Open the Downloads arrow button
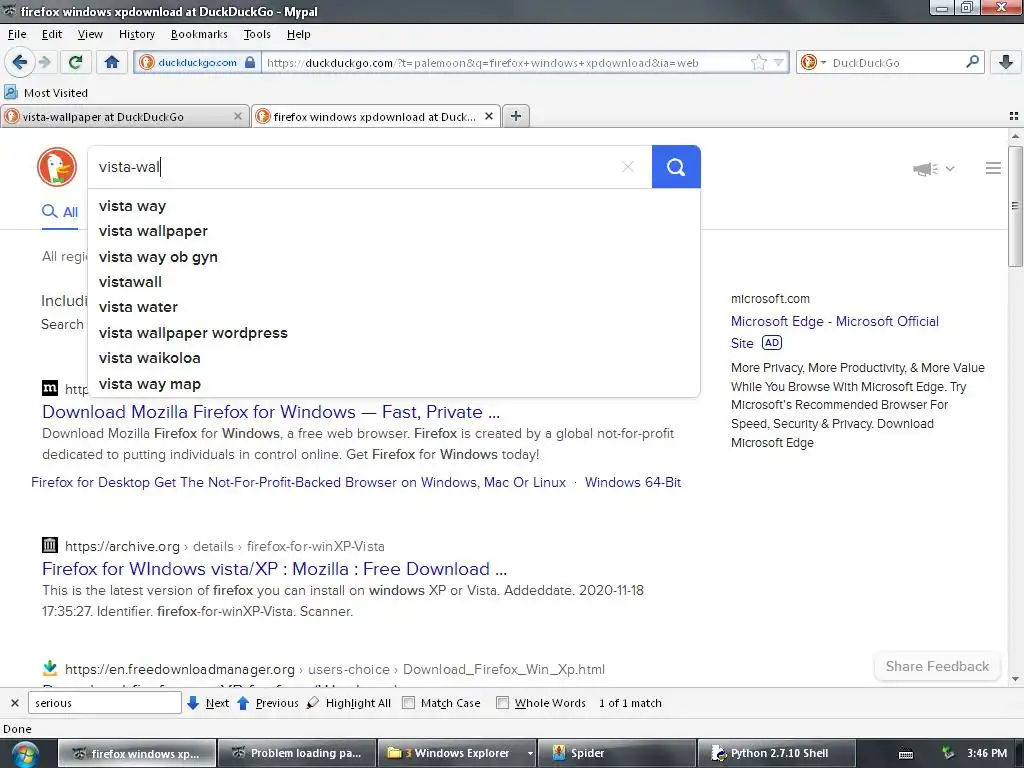 (x=1006, y=62)
